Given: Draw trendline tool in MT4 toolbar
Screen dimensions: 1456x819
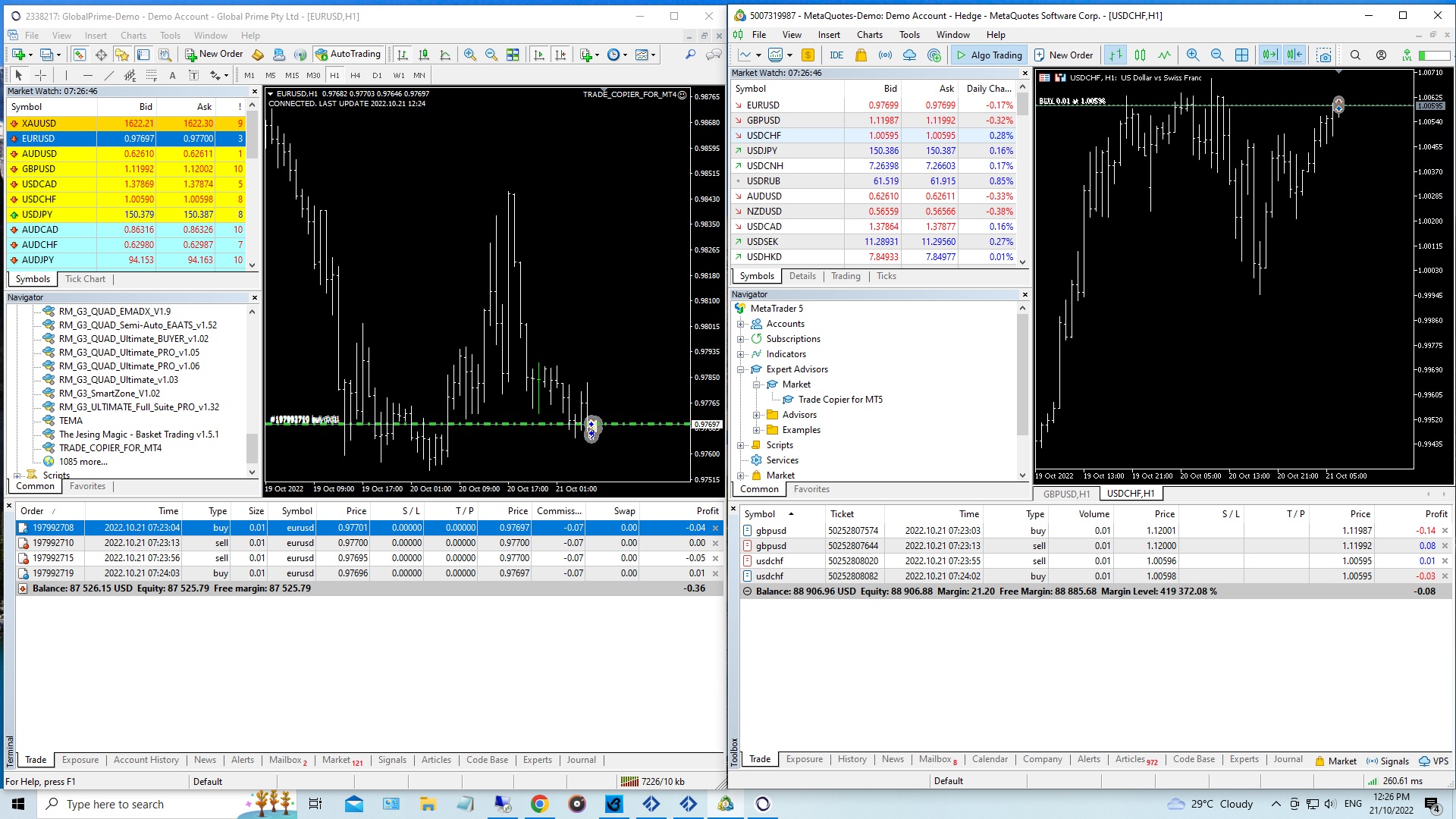Looking at the screenshot, I should 109,75.
